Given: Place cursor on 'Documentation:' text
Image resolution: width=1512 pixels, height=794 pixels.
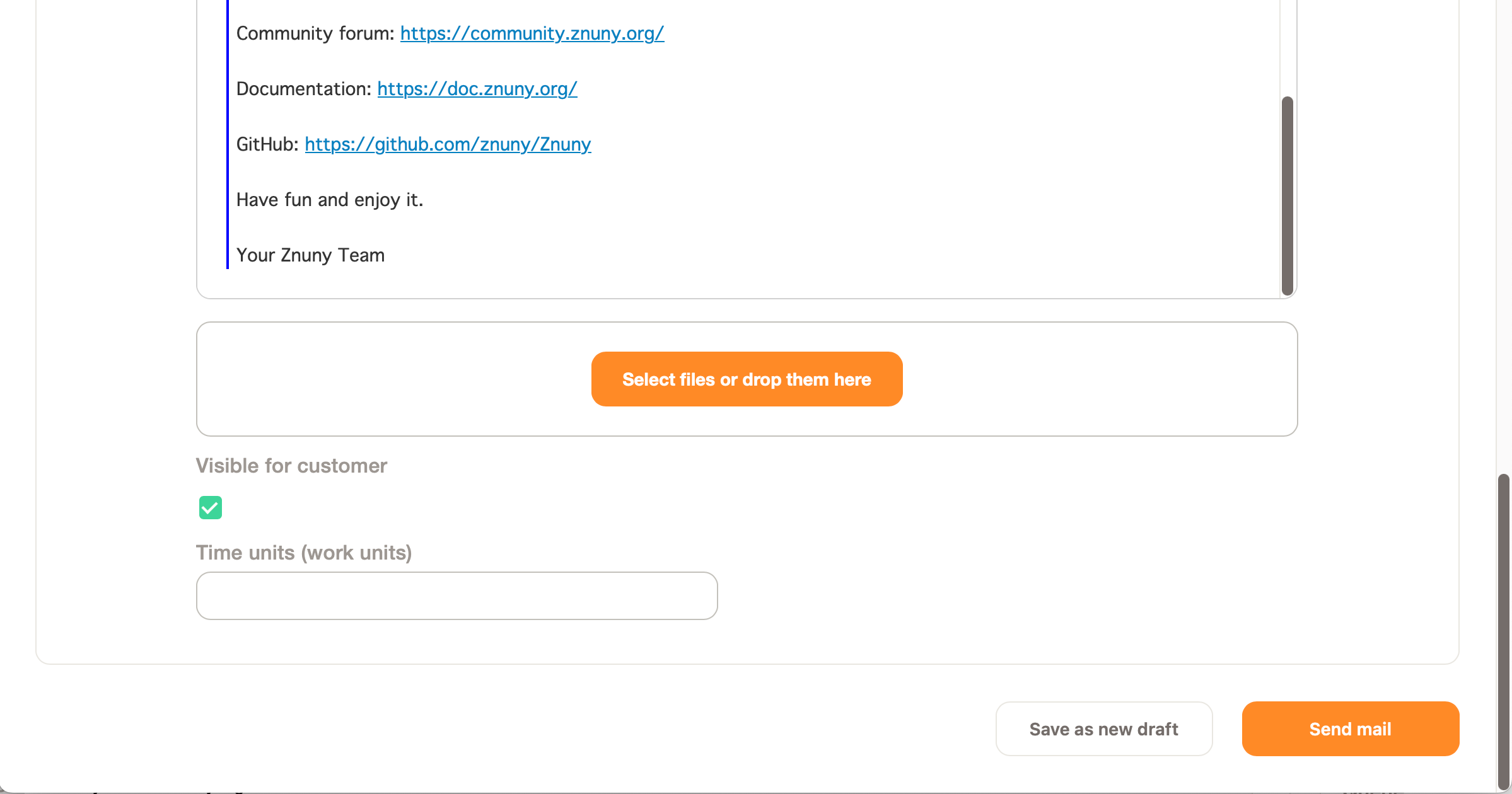Looking at the screenshot, I should pos(303,89).
